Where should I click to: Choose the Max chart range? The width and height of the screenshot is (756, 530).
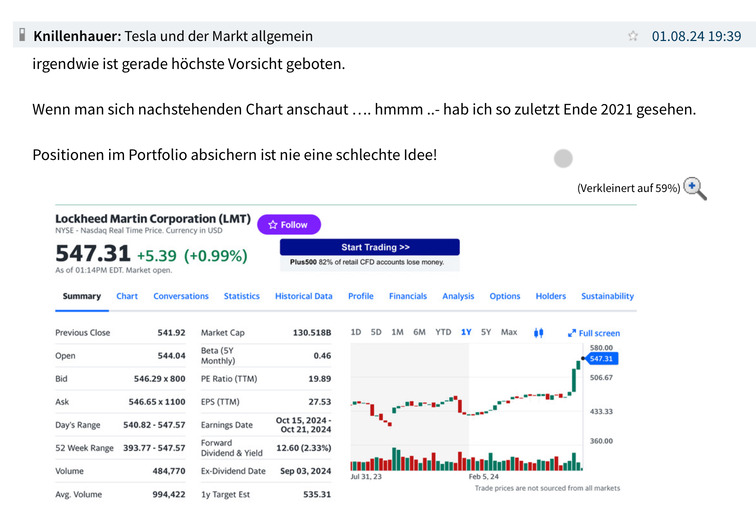pos(509,332)
